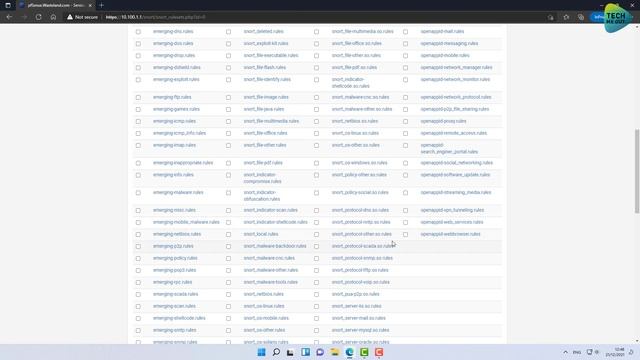
Task: Open snort_protocol-voip.so.rules link
Action: point(360,282)
